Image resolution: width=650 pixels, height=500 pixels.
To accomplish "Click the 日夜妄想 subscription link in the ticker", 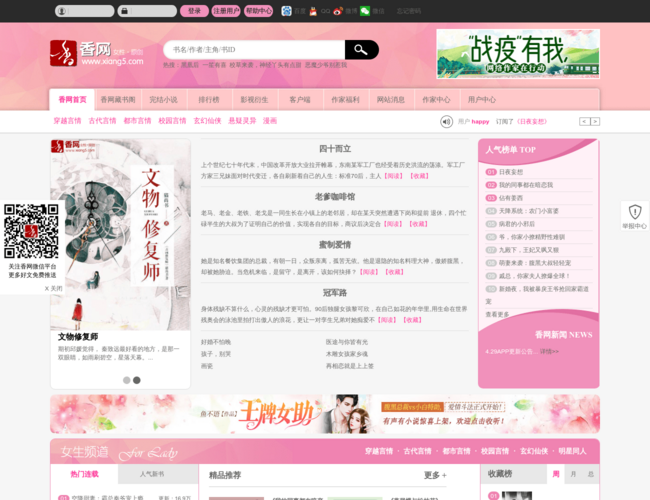I will pos(532,121).
